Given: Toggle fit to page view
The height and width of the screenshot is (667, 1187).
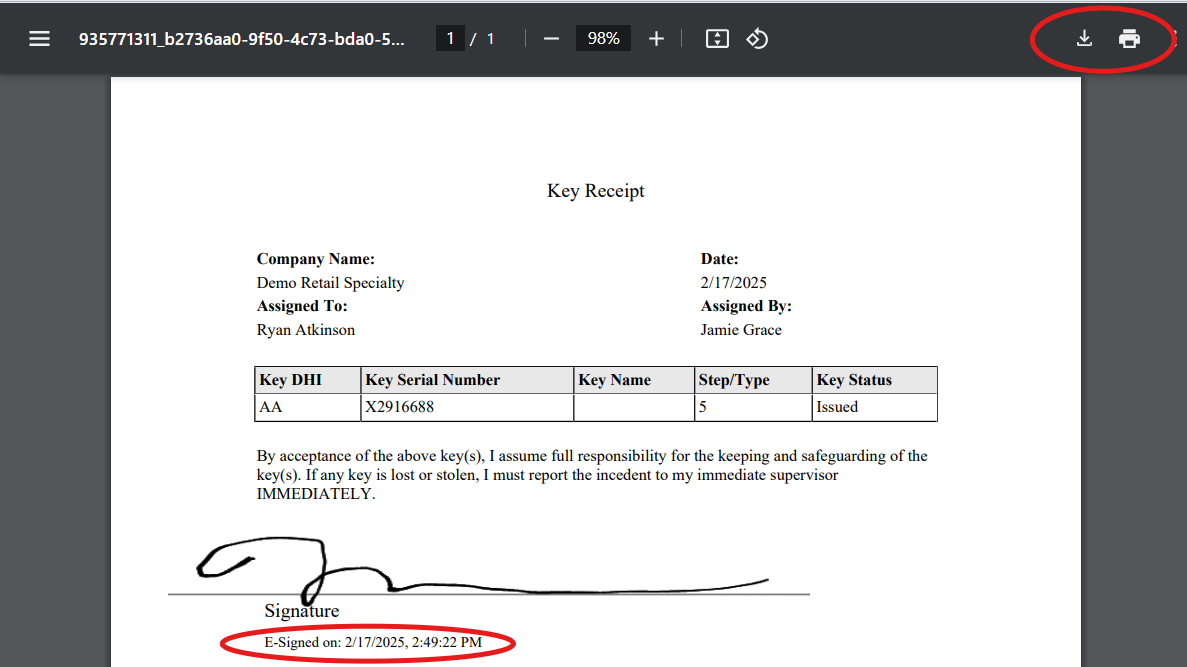Looking at the screenshot, I should 717,39.
